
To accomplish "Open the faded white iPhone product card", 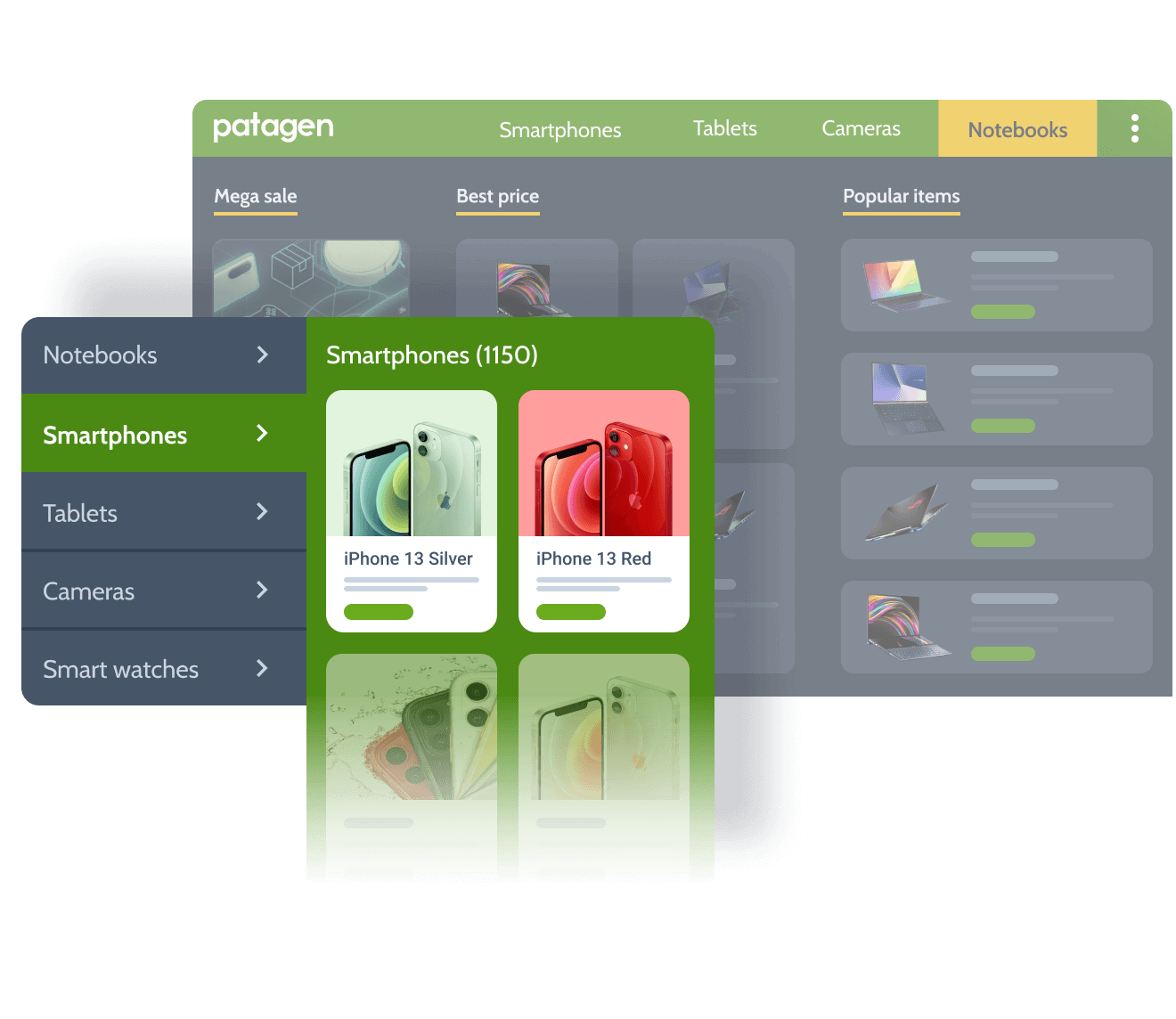I will [x=604, y=766].
